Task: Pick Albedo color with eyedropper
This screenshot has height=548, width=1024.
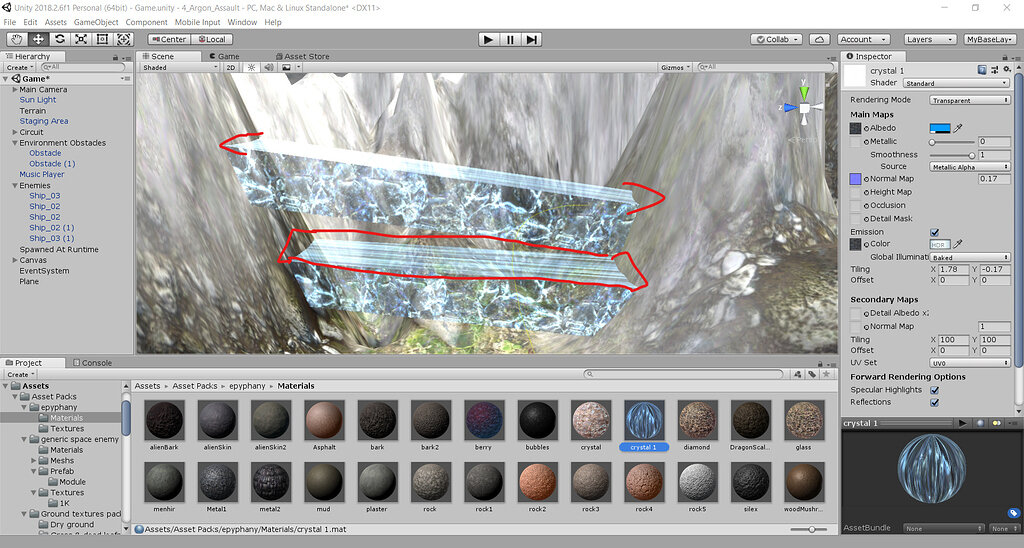Action: coord(957,129)
